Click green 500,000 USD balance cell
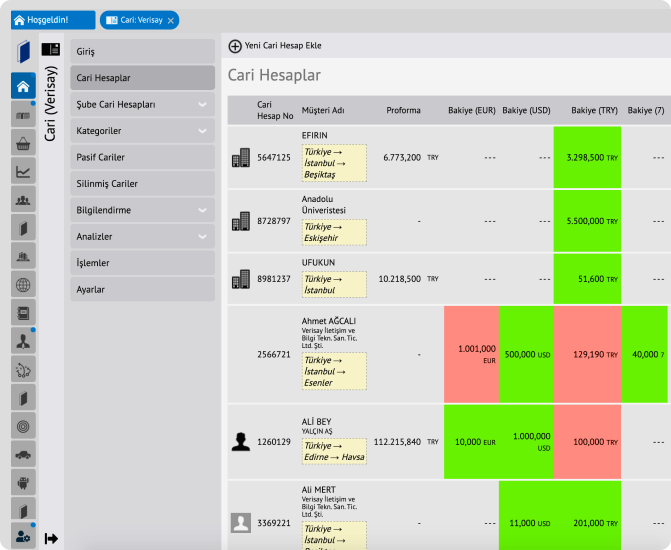 tap(526, 354)
